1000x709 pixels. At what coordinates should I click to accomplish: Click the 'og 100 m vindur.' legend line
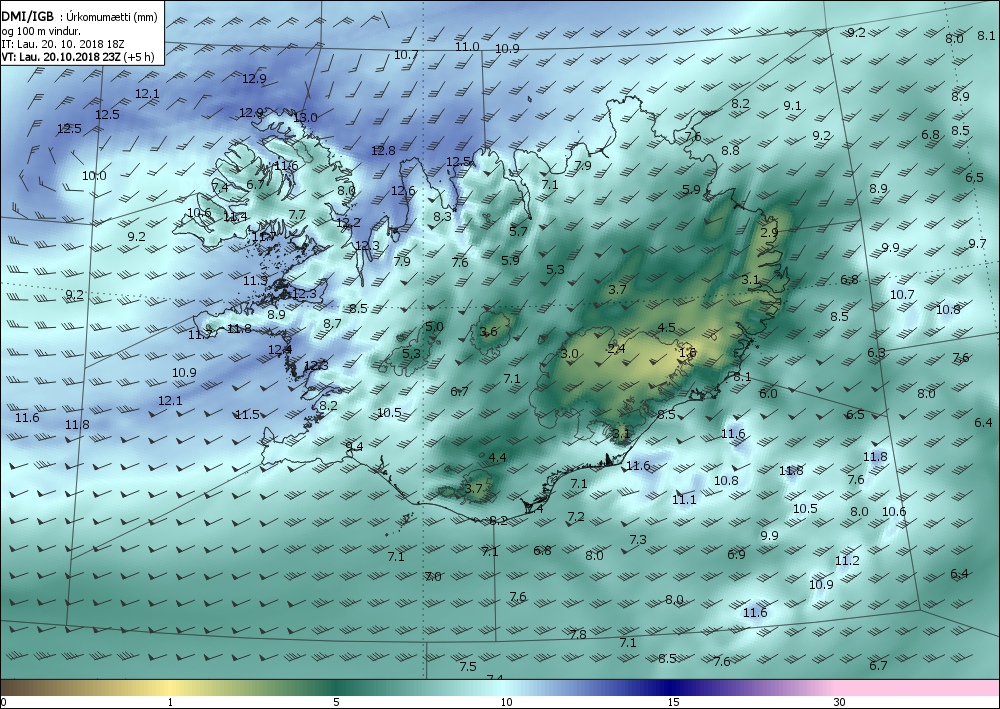pos(40,31)
